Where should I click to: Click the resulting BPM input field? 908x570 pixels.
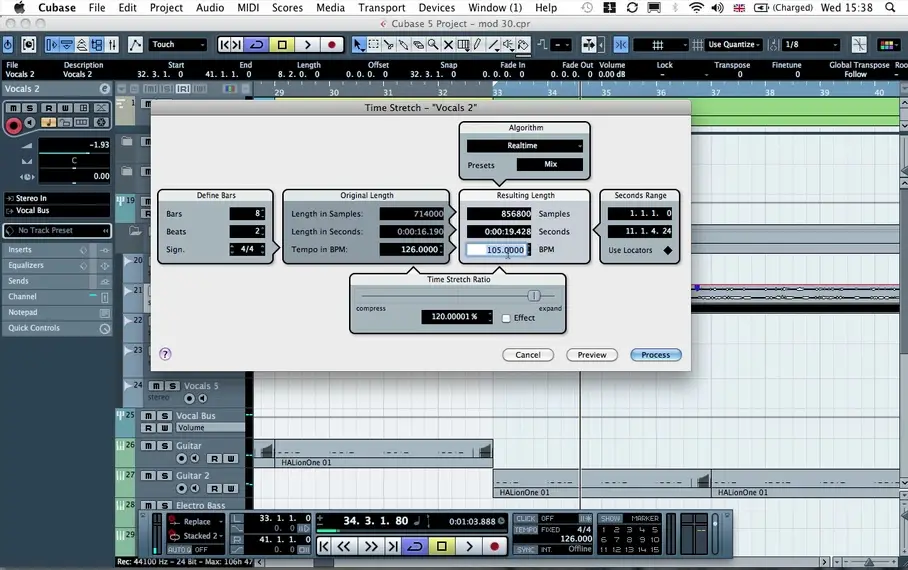[498, 250]
